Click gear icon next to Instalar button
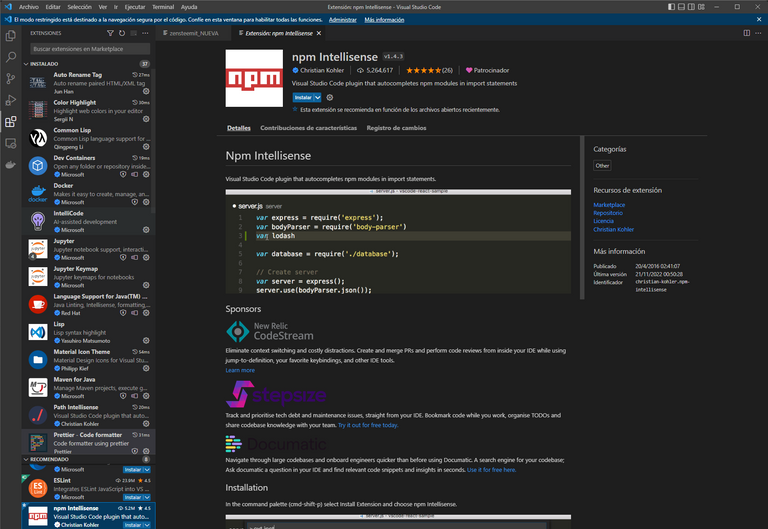The width and height of the screenshot is (768, 529). pos(330,97)
